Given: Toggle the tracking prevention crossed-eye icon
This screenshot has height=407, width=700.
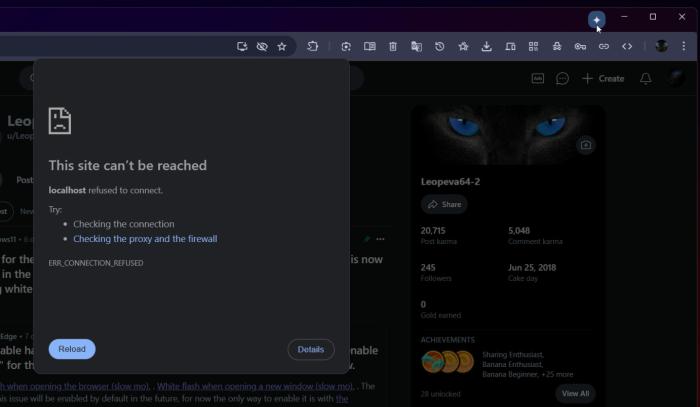Looking at the screenshot, I should (262, 46).
